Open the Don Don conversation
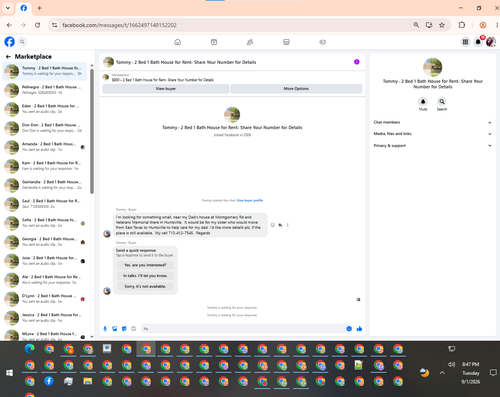The height and width of the screenshot is (397, 500). [45, 128]
